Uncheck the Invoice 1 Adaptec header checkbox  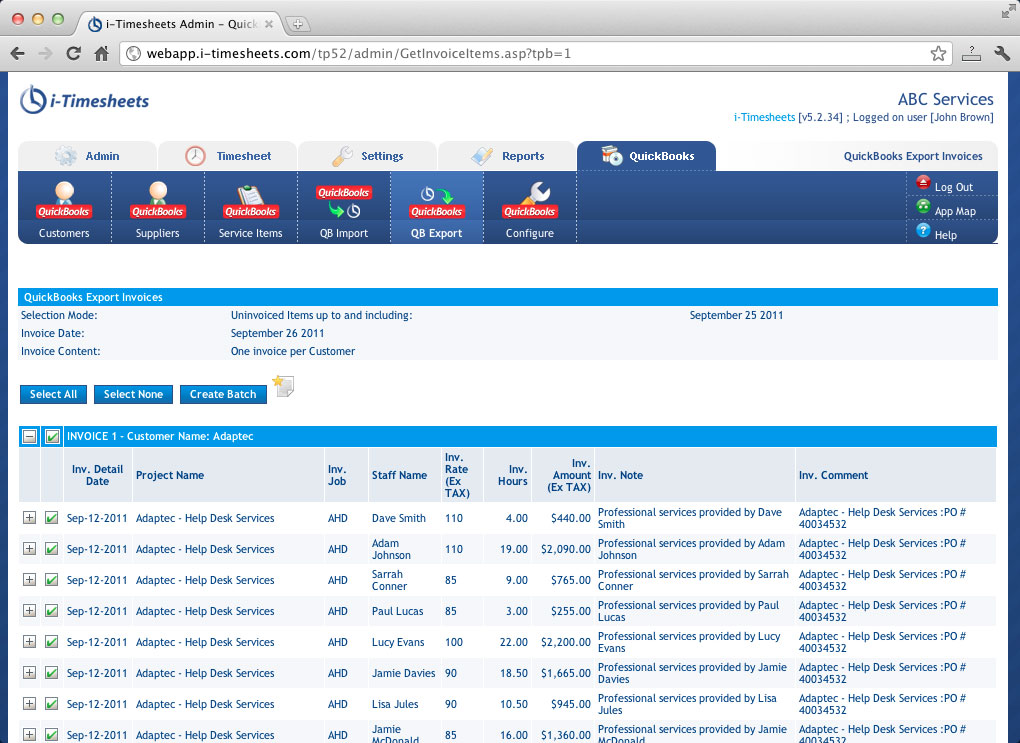(53, 437)
